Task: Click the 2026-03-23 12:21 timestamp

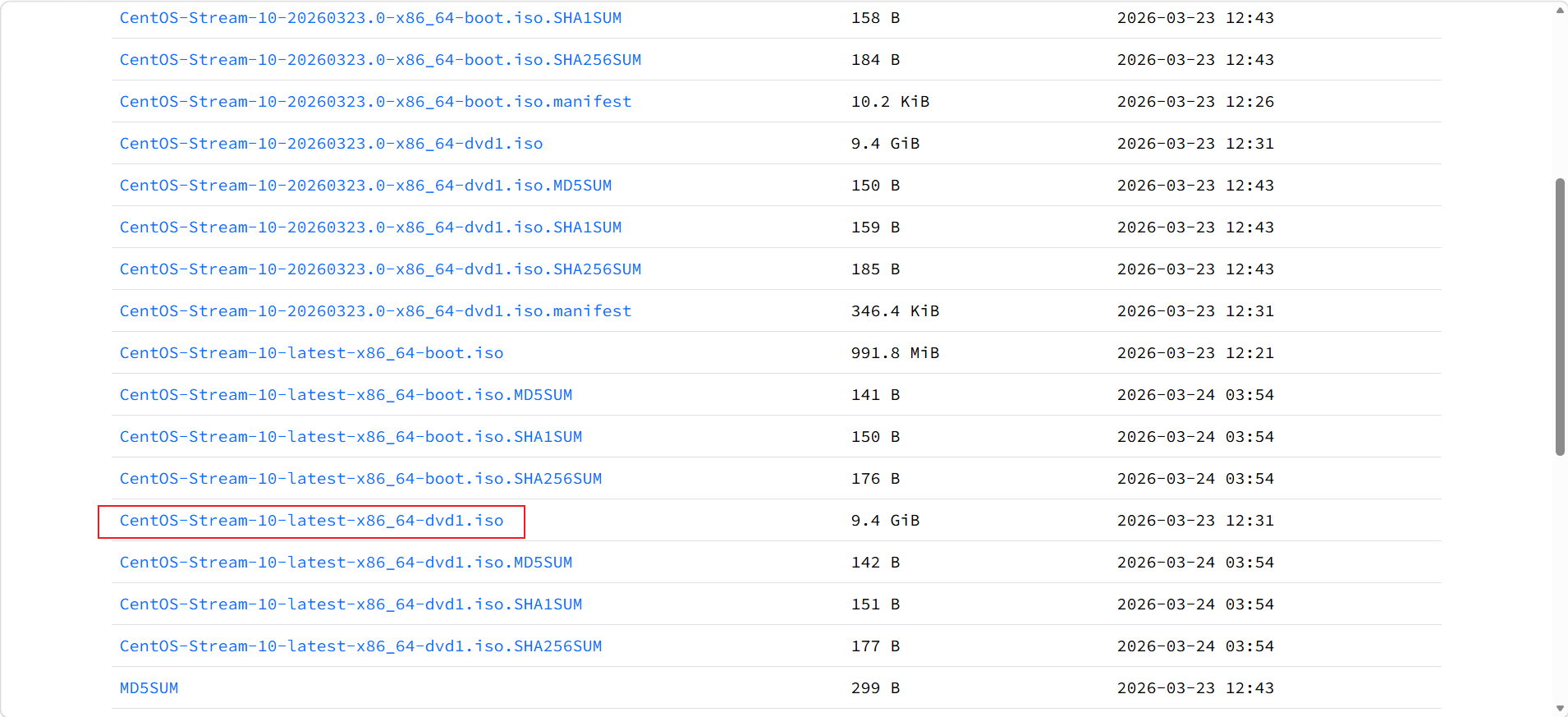Action: point(1195,353)
